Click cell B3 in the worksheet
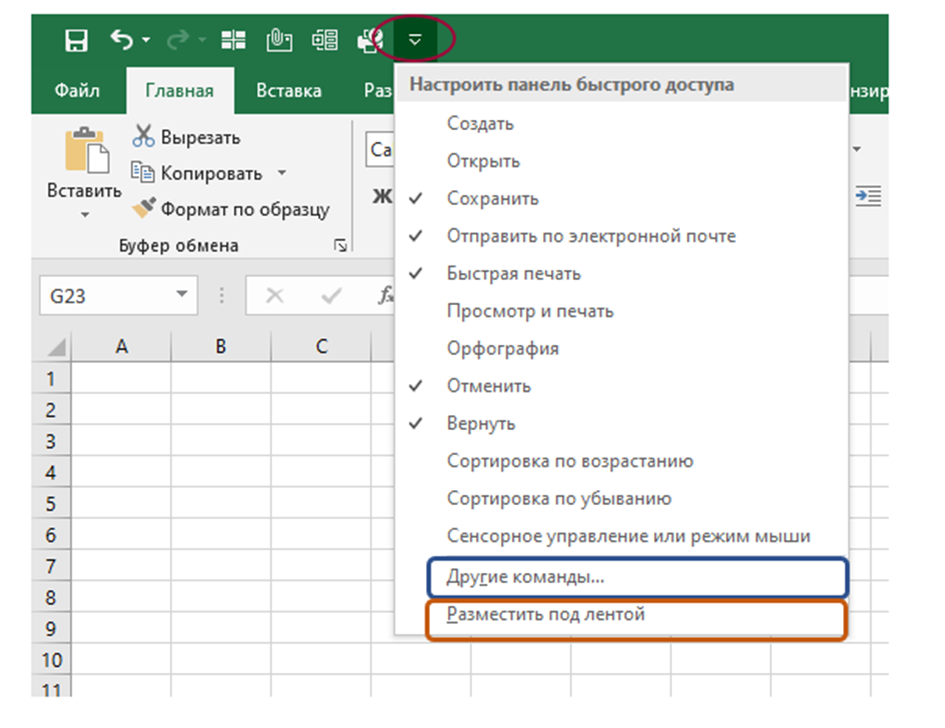This screenshot has height=728, width=945. tap(221, 441)
